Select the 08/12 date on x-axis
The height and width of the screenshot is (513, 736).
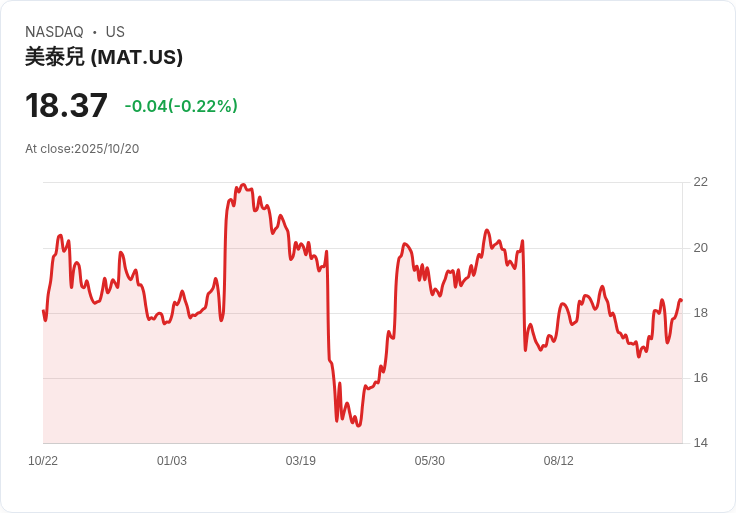(x=559, y=461)
